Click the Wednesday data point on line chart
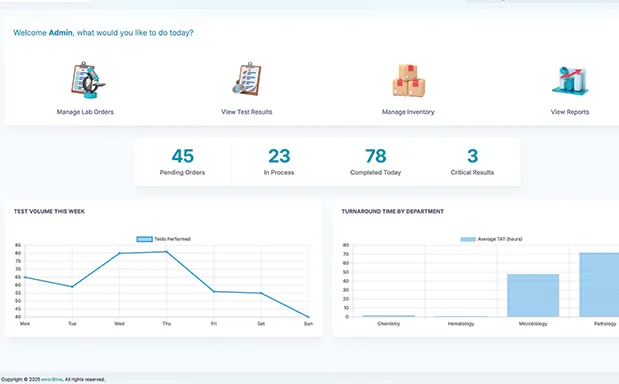 coord(119,253)
